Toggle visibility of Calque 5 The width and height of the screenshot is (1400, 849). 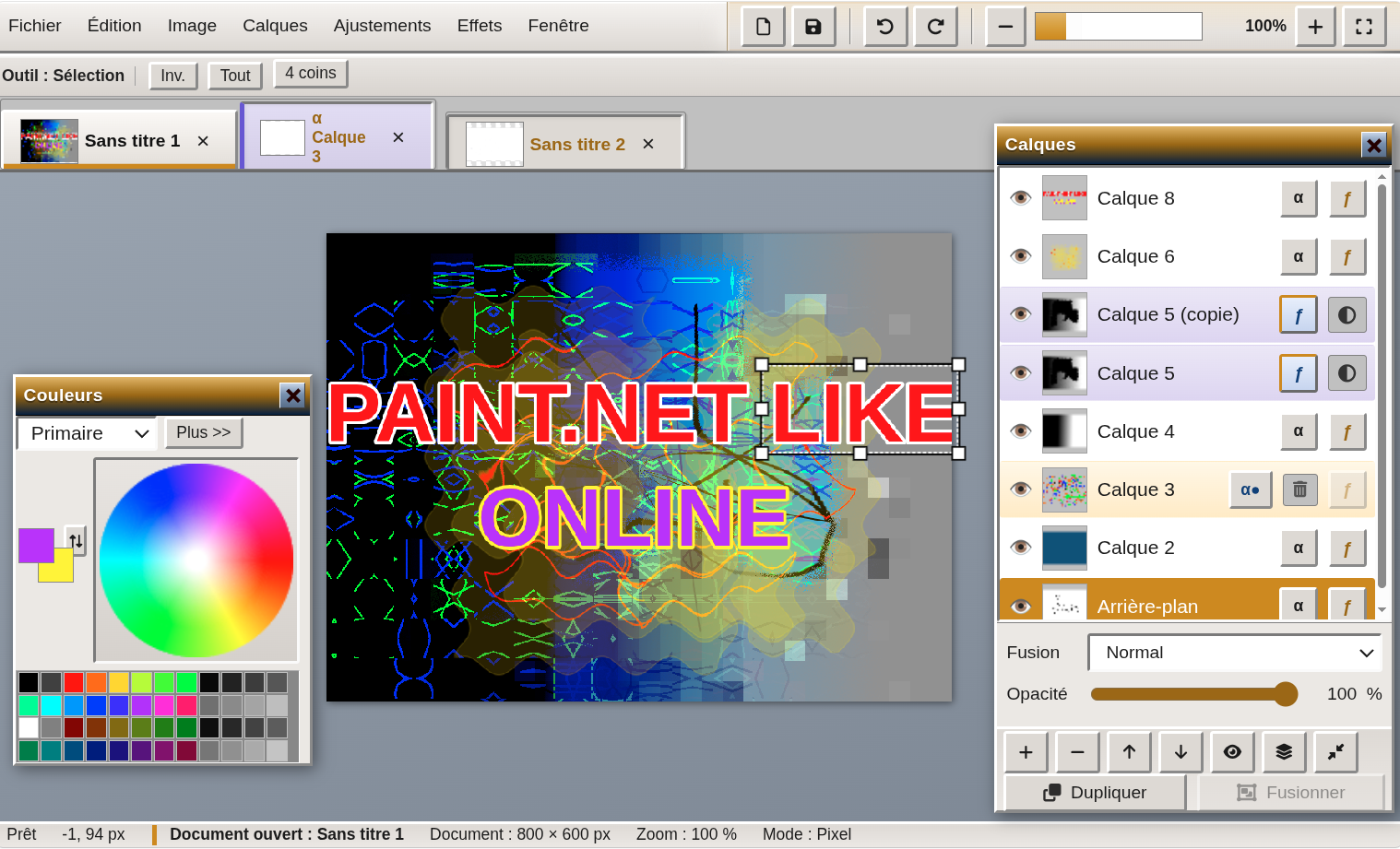[x=1020, y=373]
